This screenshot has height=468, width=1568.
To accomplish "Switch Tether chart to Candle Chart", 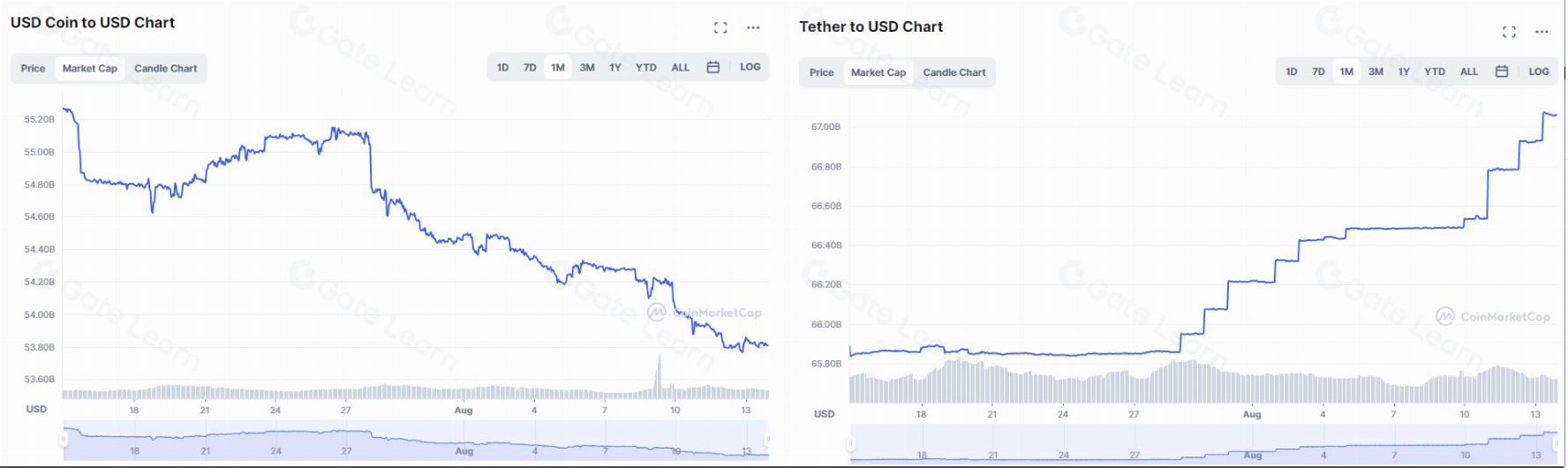I will (954, 72).
